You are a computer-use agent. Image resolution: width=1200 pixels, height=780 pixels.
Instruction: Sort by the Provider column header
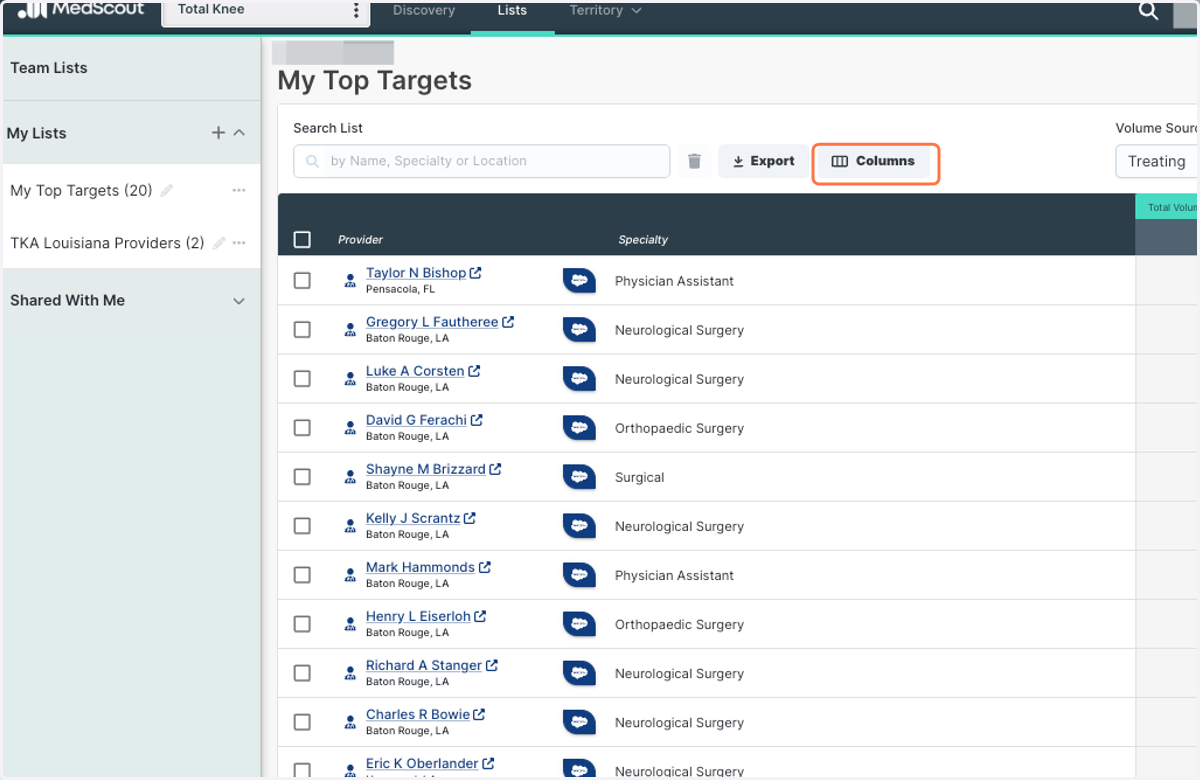[360, 240]
